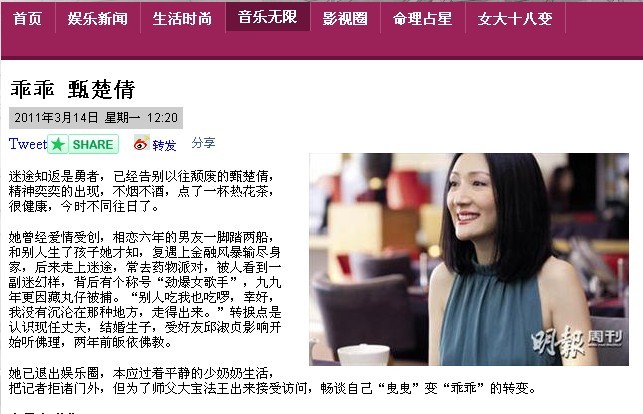The width and height of the screenshot is (643, 414).
Task: Click the 明報周刊 watermark on photo
Action: tap(577, 341)
